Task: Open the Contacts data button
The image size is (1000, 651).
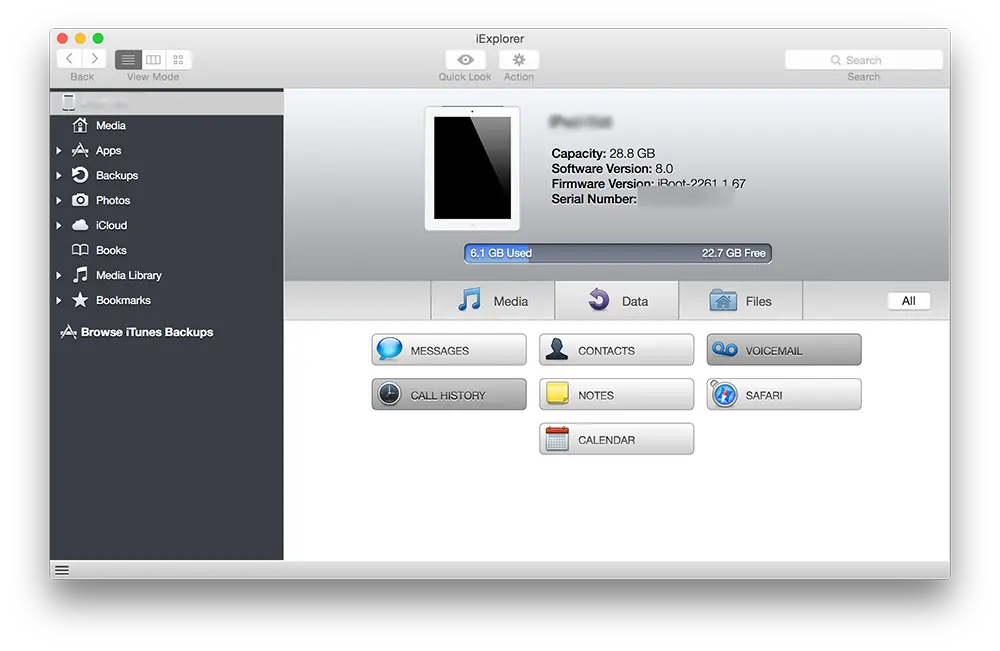Action: 616,350
